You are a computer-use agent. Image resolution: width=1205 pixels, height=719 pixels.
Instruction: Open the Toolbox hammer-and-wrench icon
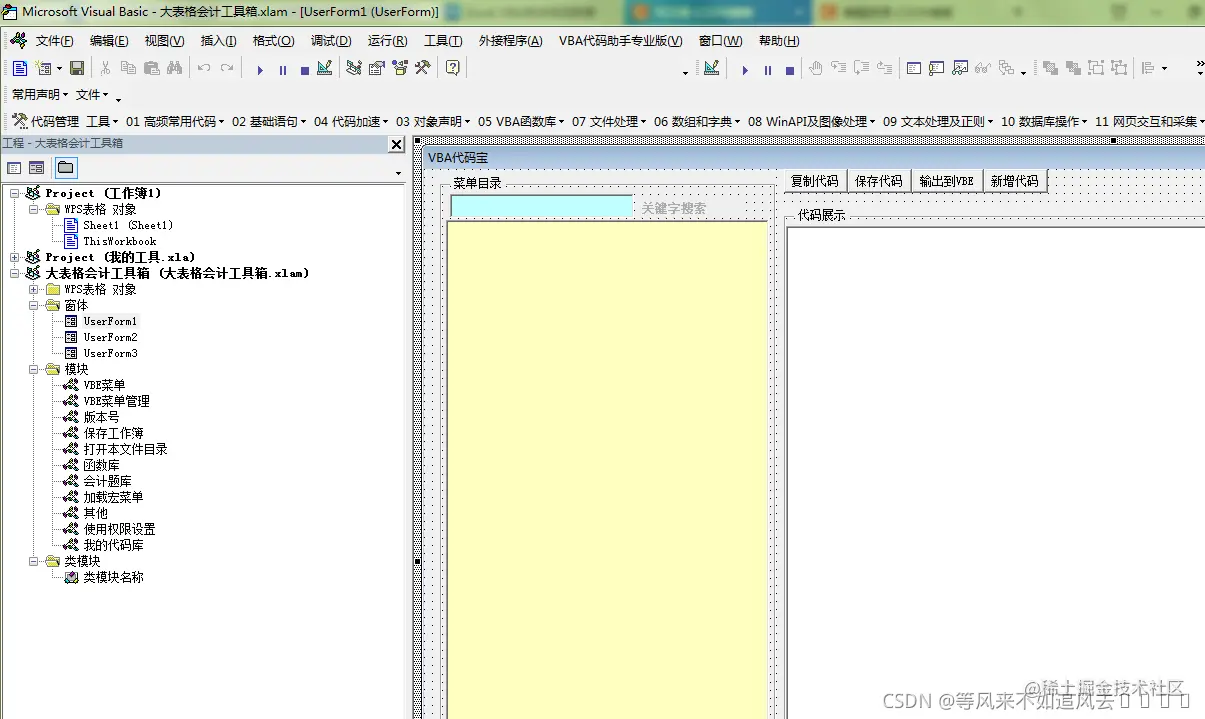click(x=423, y=68)
